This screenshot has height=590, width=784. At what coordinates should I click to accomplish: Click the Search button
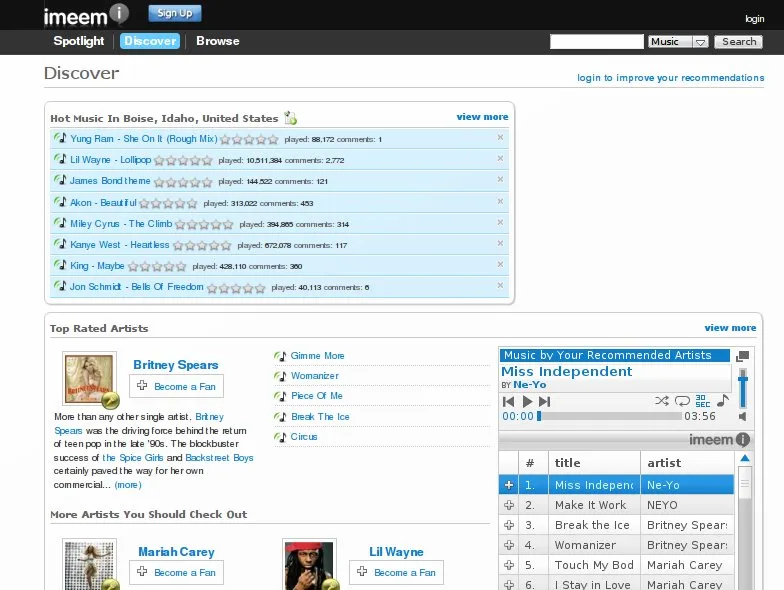click(x=738, y=42)
